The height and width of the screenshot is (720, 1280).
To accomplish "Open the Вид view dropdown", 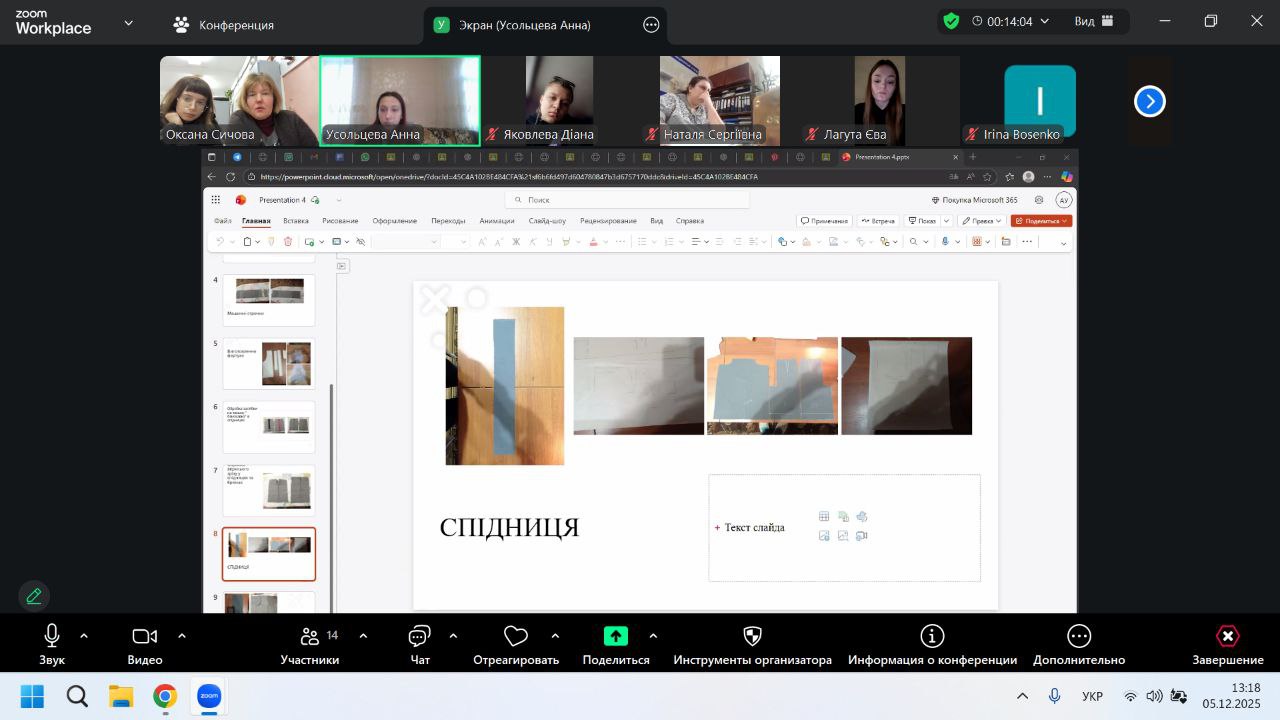I will click(1094, 21).
